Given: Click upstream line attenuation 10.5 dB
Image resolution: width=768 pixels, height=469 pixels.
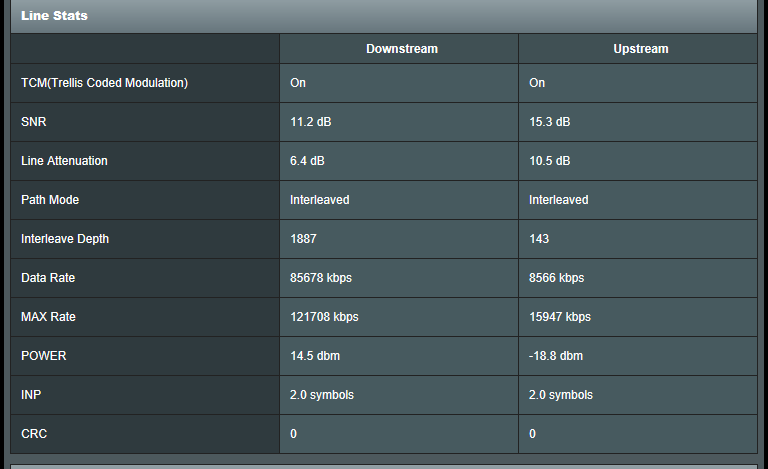Looking at the screenshot, I should 550,161.
